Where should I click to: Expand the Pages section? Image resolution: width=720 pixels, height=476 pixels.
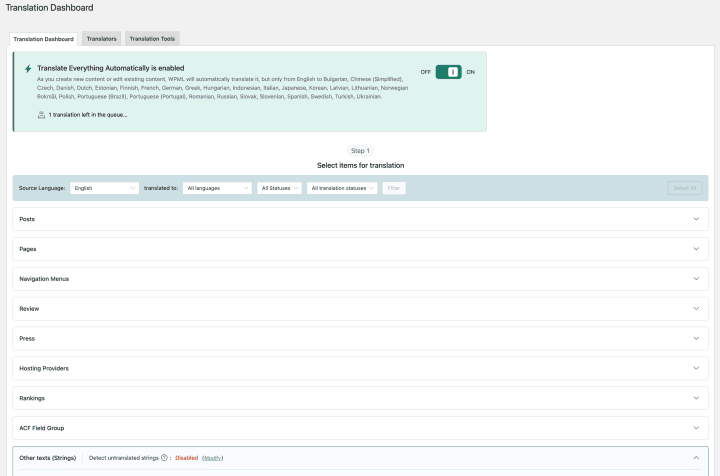click(360, 249)
